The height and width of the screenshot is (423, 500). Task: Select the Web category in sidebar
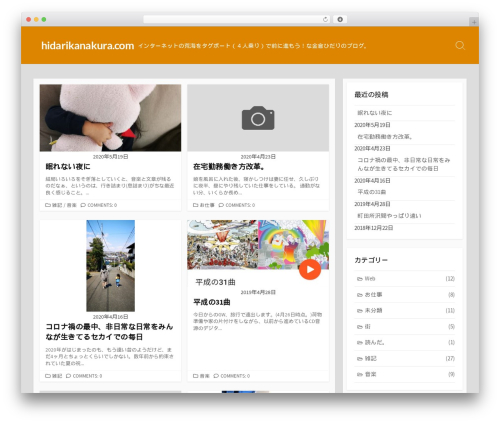[x=370, y=279]
